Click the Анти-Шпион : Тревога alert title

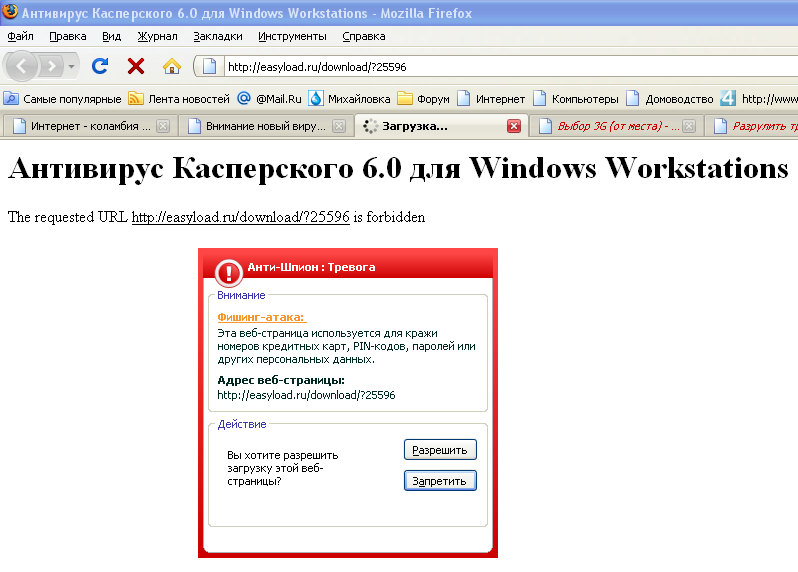(x=311, y=267)
